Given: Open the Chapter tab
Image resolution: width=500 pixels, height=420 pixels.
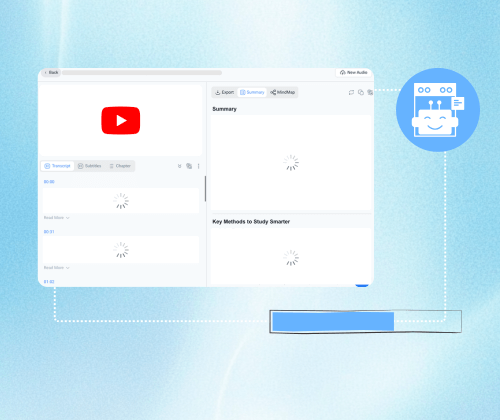Looking at the screenshot, I should pyautogui.click(x=120, y=166).
